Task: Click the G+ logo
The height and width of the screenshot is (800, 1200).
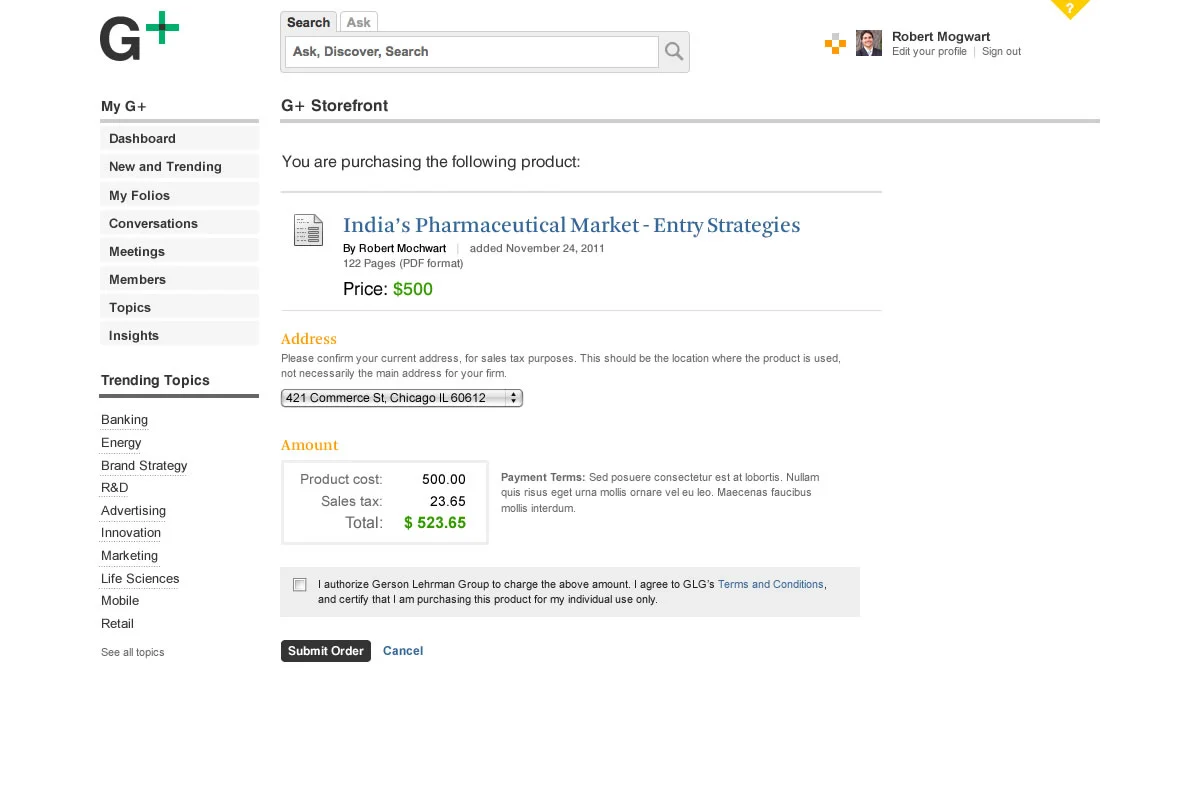Action: (140, 37)
